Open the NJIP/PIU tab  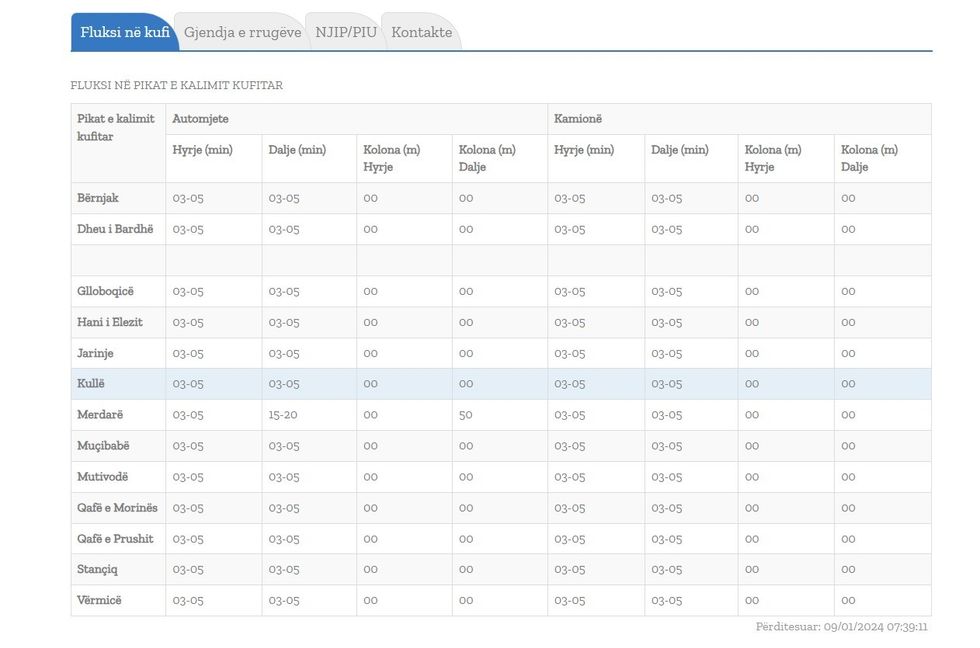click(345, 32)
